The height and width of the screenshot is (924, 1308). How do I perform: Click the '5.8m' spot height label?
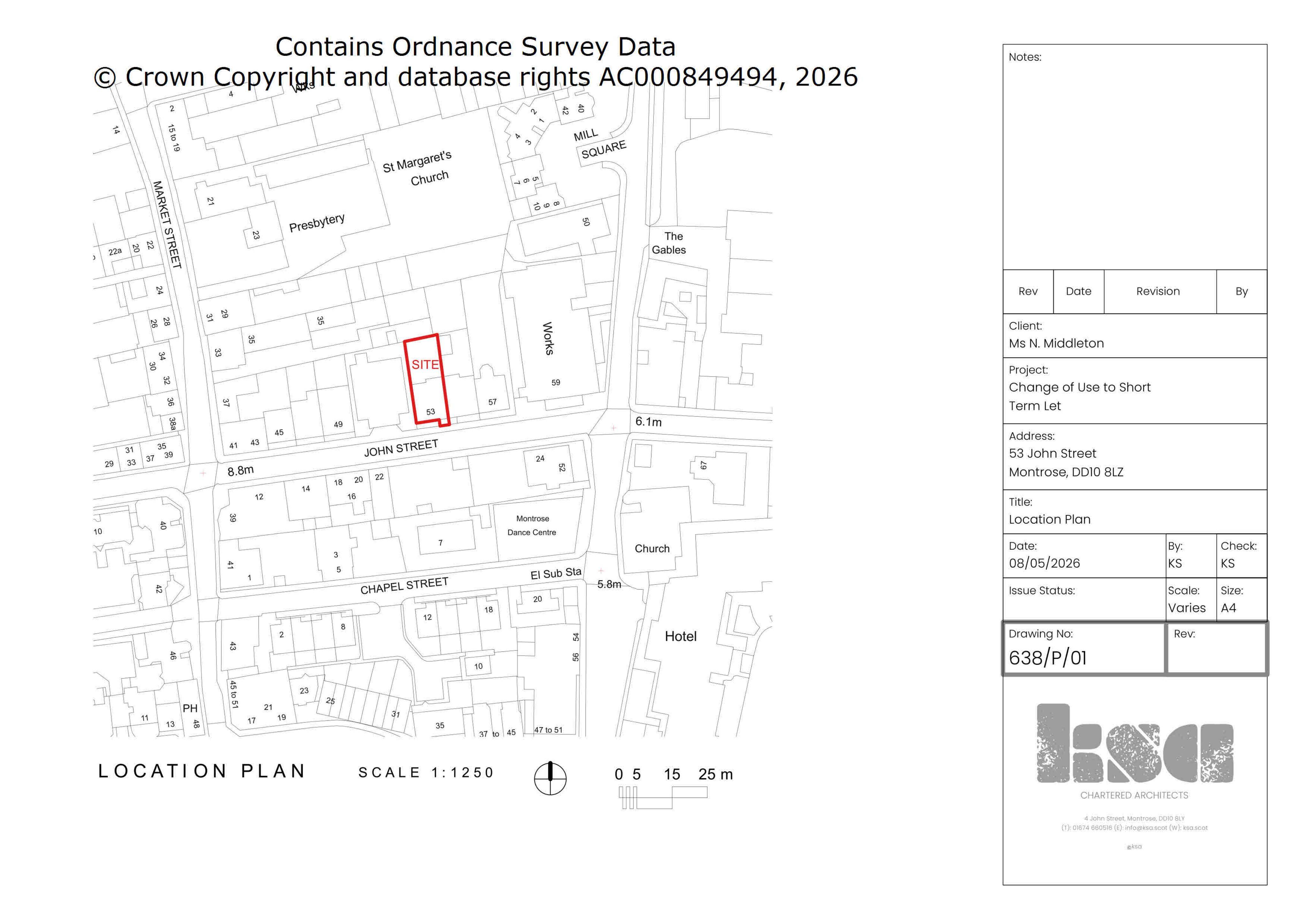point(609,584)
